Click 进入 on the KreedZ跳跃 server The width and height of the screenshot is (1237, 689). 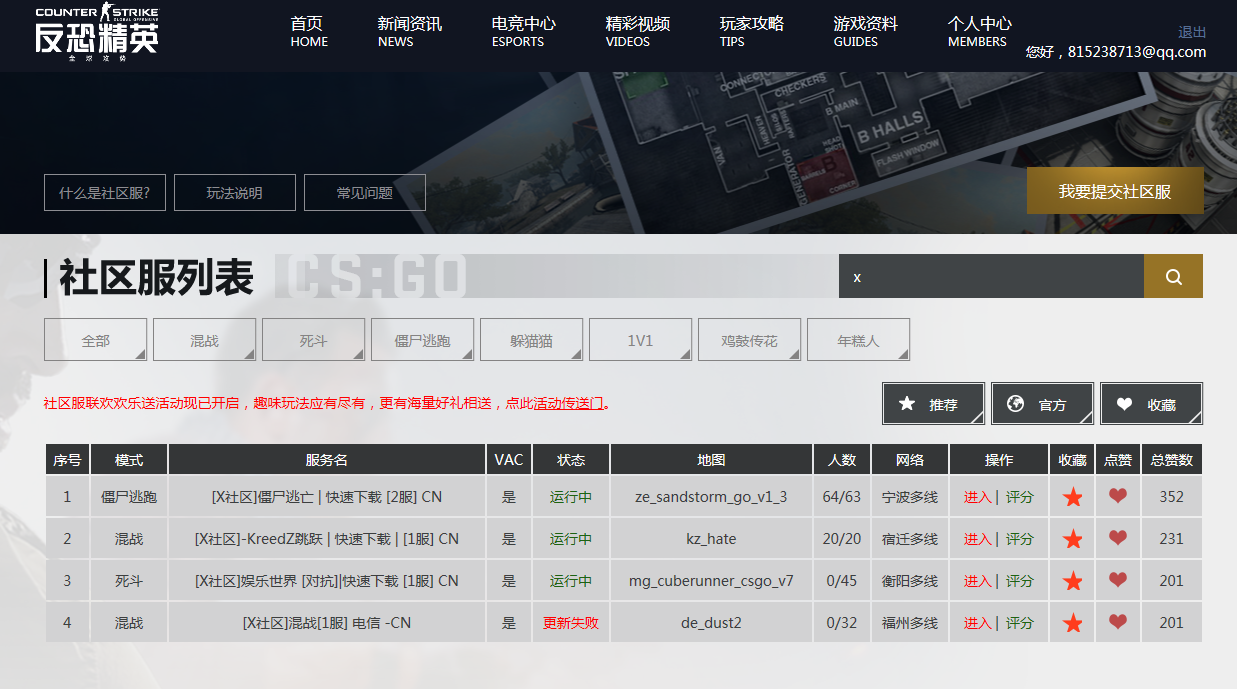(x=978, y=538)
